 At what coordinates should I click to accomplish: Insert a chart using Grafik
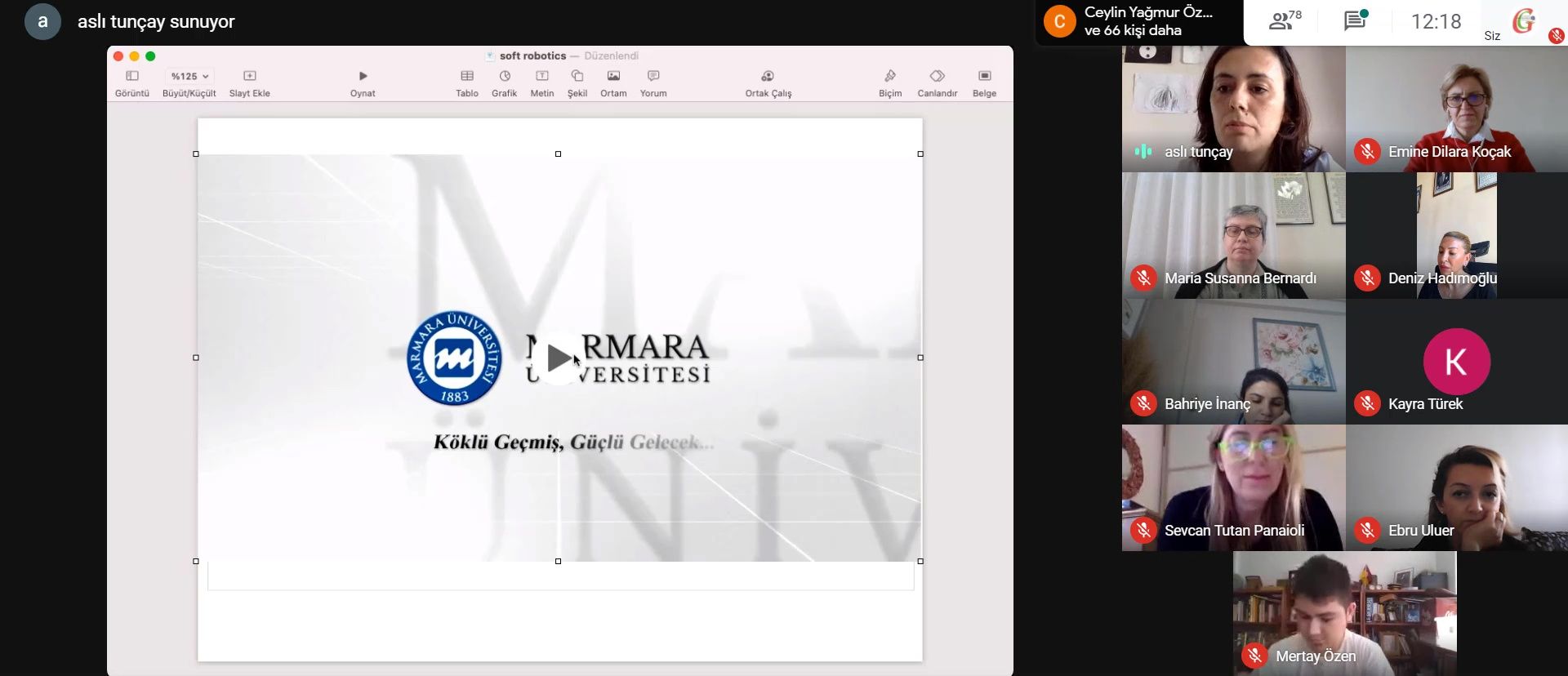point(505,83)
